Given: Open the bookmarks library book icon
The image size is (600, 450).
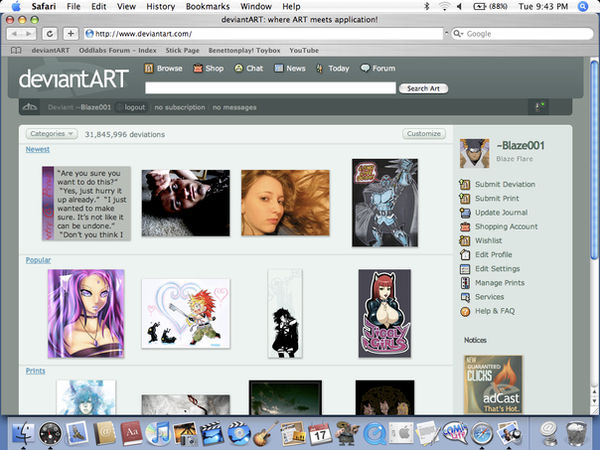Looking at the screenshot, I should pos(16,51).
